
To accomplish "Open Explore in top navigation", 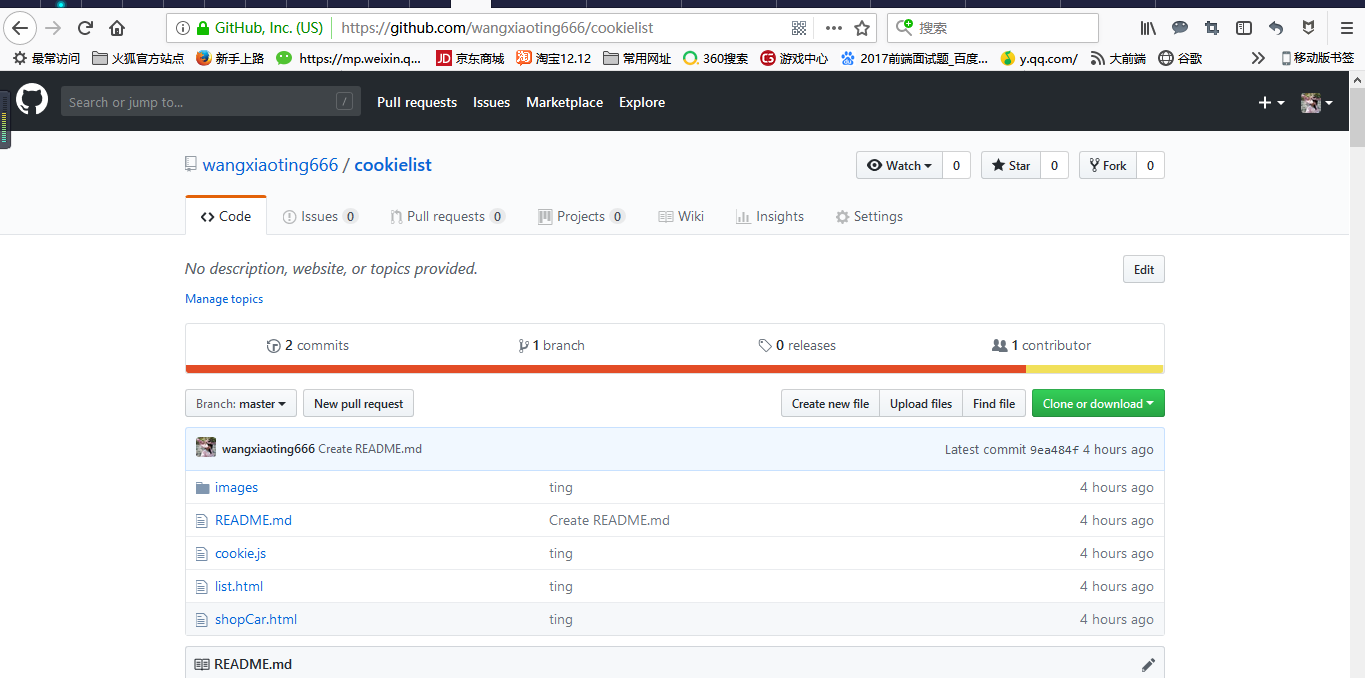I will tap(642, 102).
